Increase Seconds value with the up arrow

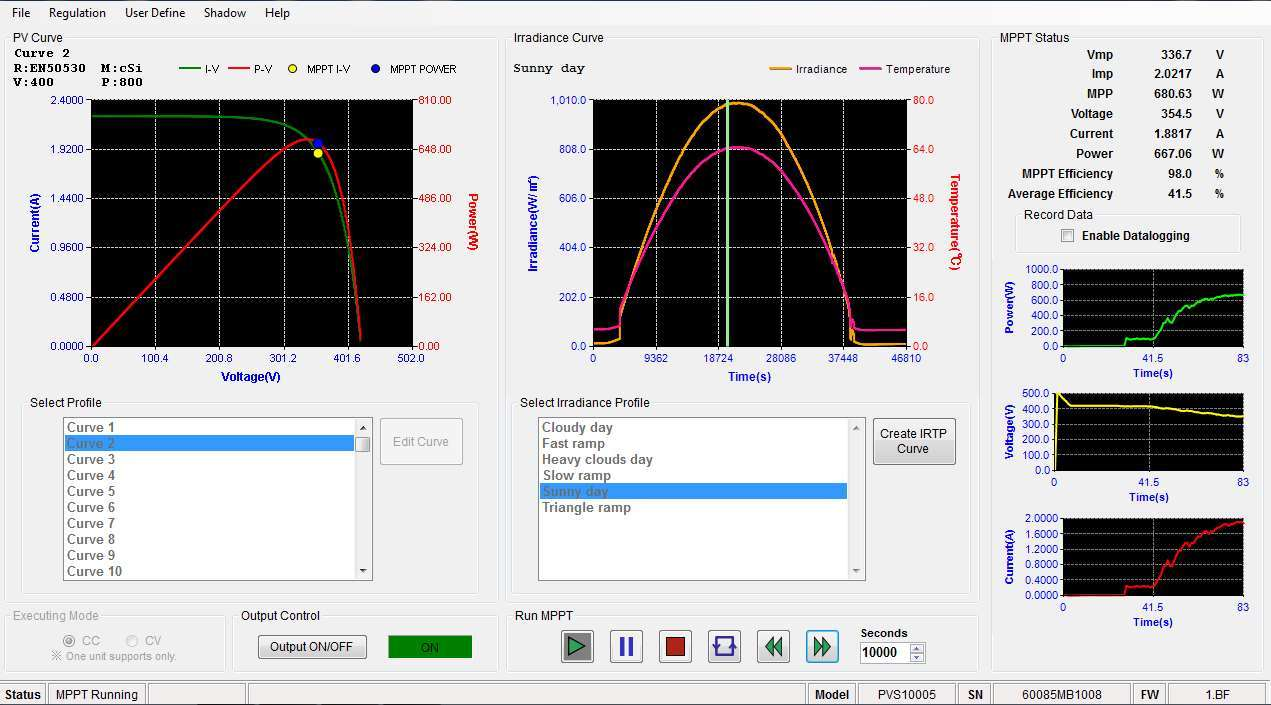[x=917, y=648]
